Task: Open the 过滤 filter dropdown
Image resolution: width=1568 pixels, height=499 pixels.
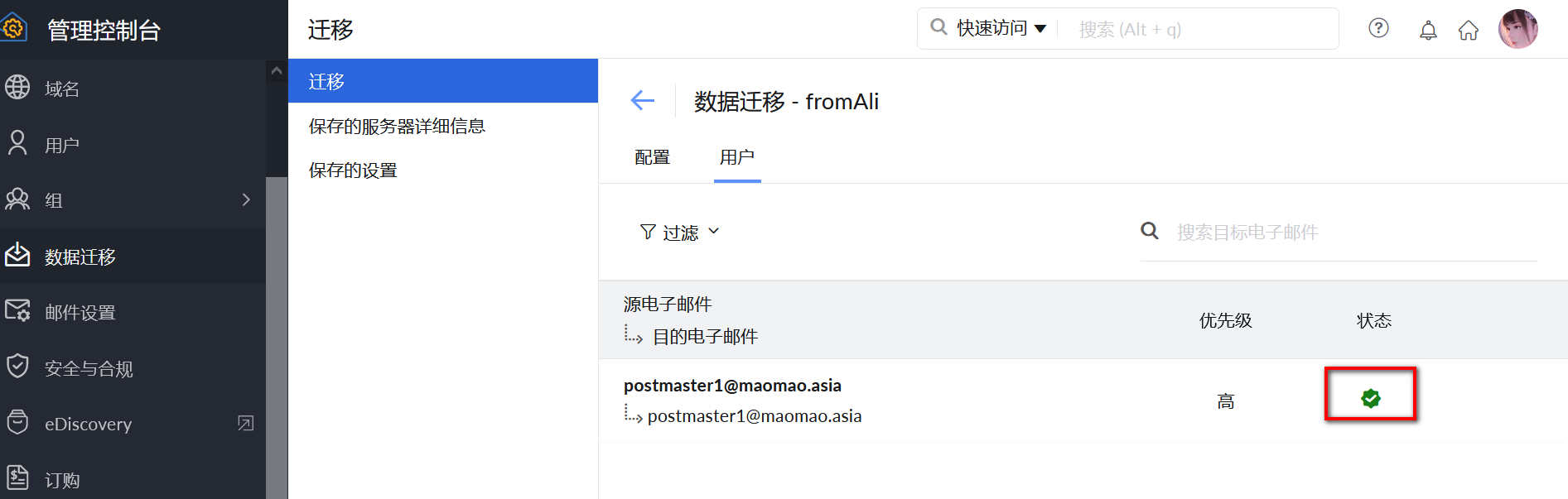Action: click(680, 233)
